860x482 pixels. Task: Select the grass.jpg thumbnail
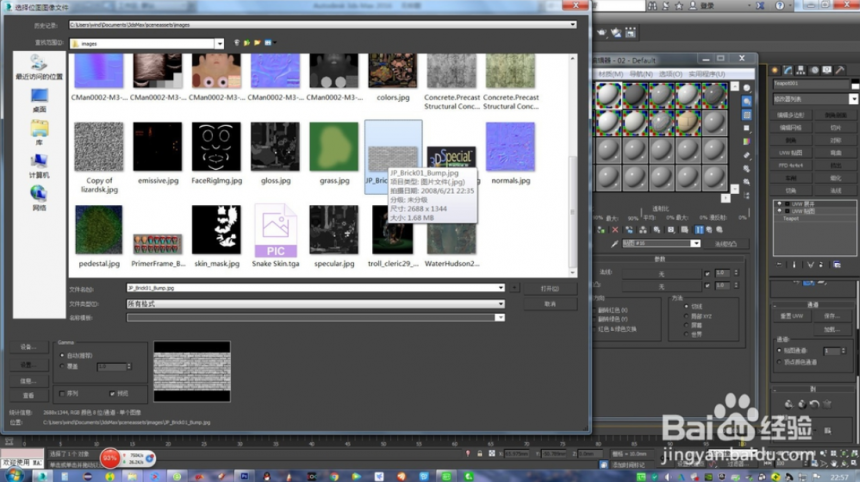[334, 147]
